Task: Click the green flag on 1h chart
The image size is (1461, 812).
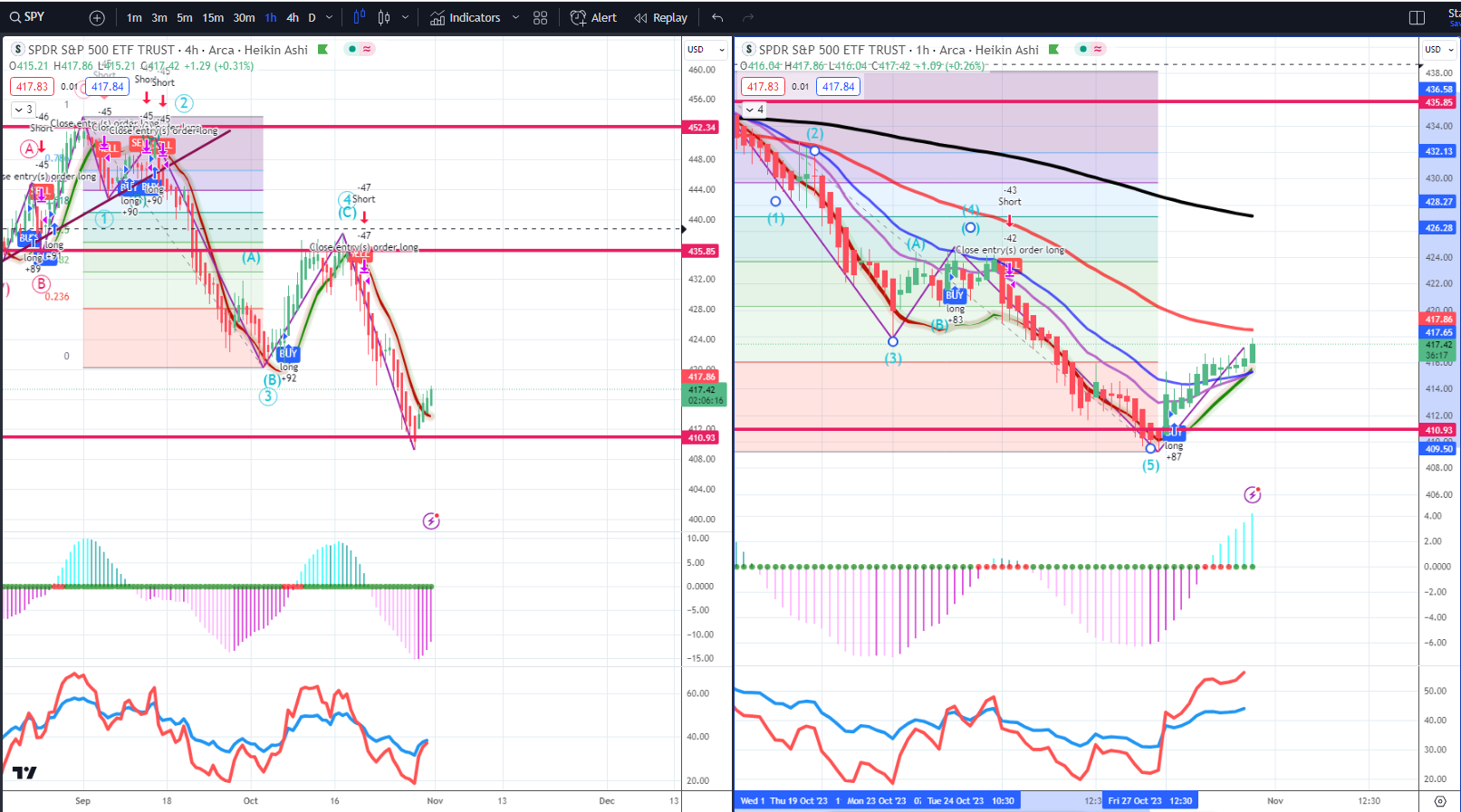Action: coord(1053,50)
